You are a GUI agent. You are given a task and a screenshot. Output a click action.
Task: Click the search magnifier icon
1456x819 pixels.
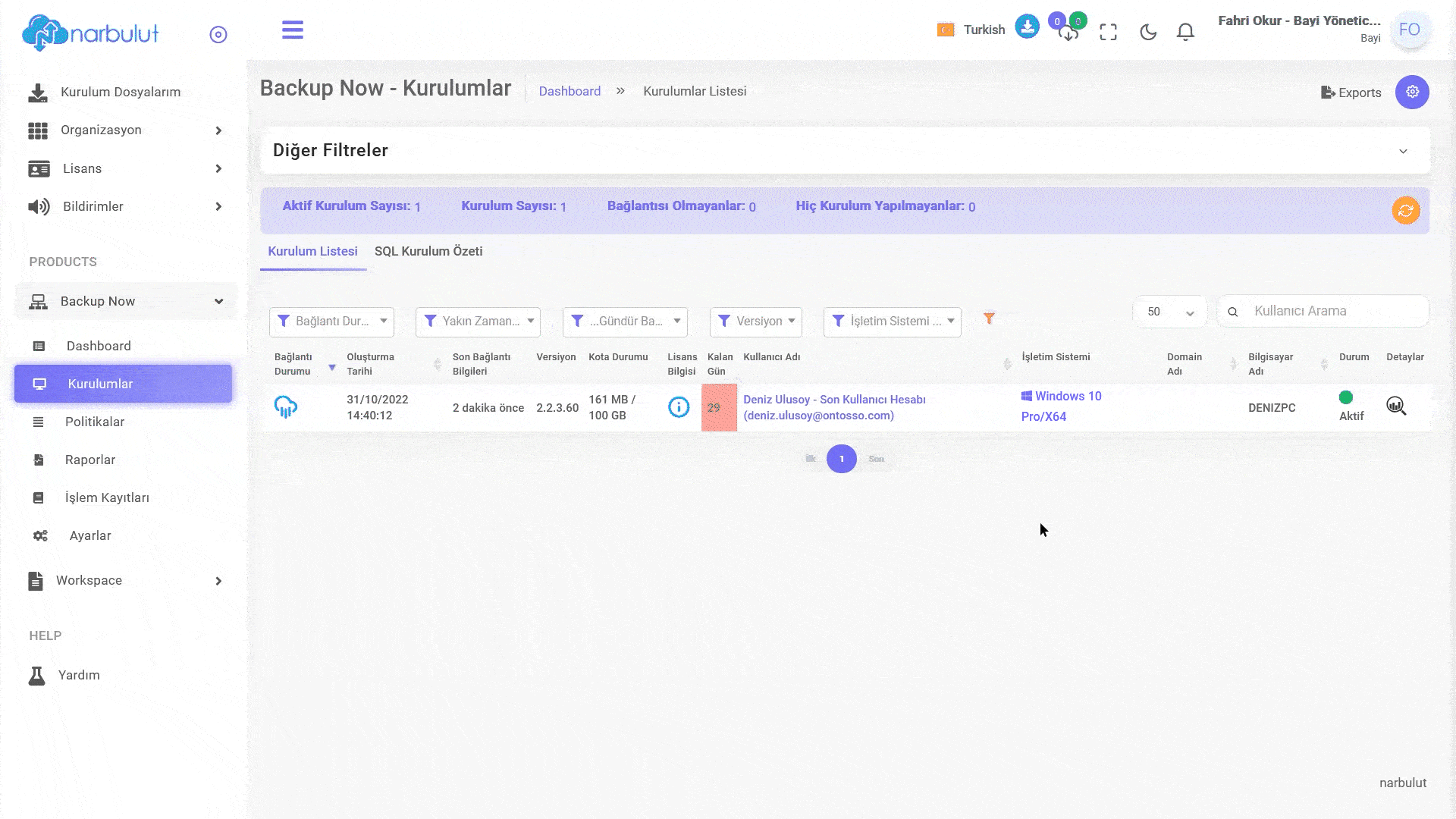(x=1233, y=312)
